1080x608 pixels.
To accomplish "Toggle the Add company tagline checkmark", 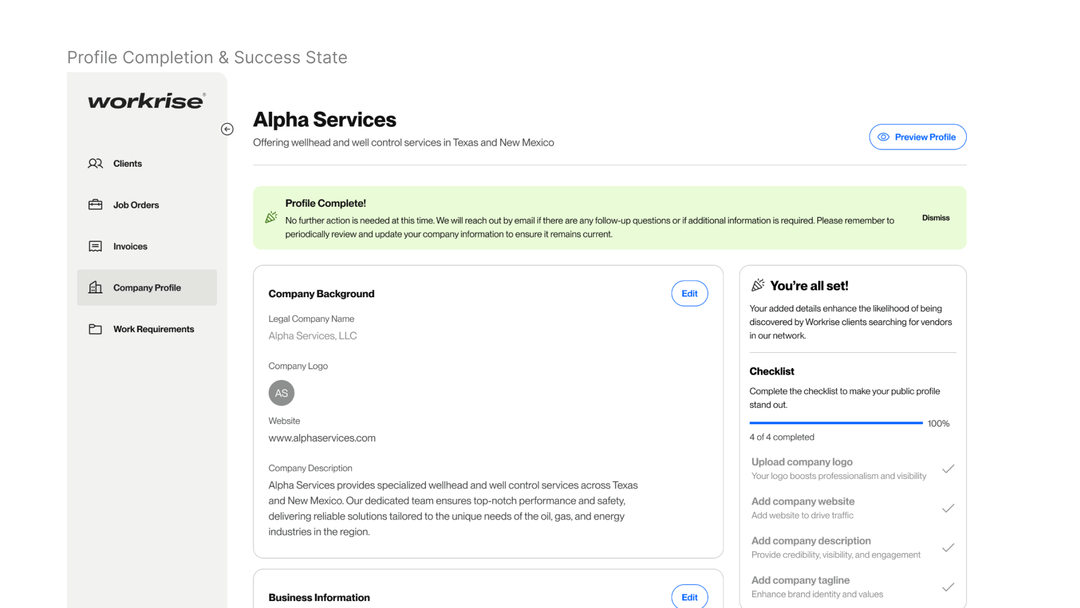I will 948,586.
